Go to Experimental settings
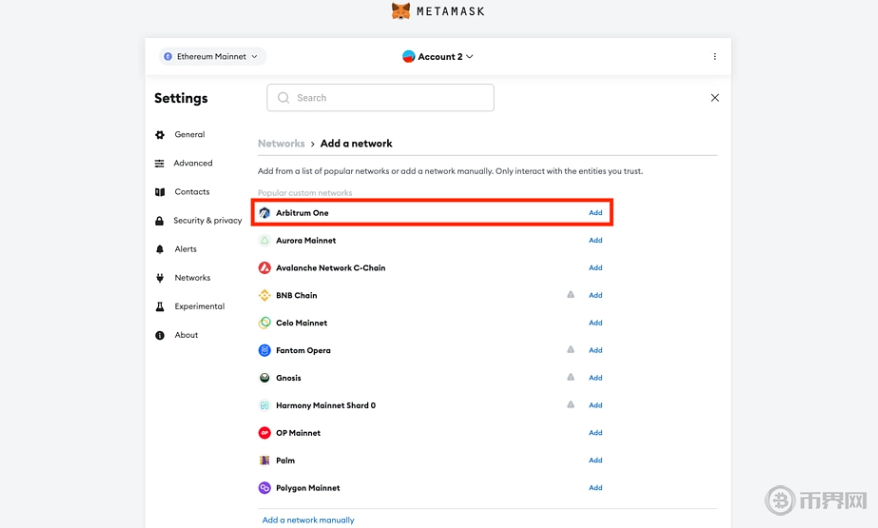Viewport: 878px width, 528px height. (199, 307)
